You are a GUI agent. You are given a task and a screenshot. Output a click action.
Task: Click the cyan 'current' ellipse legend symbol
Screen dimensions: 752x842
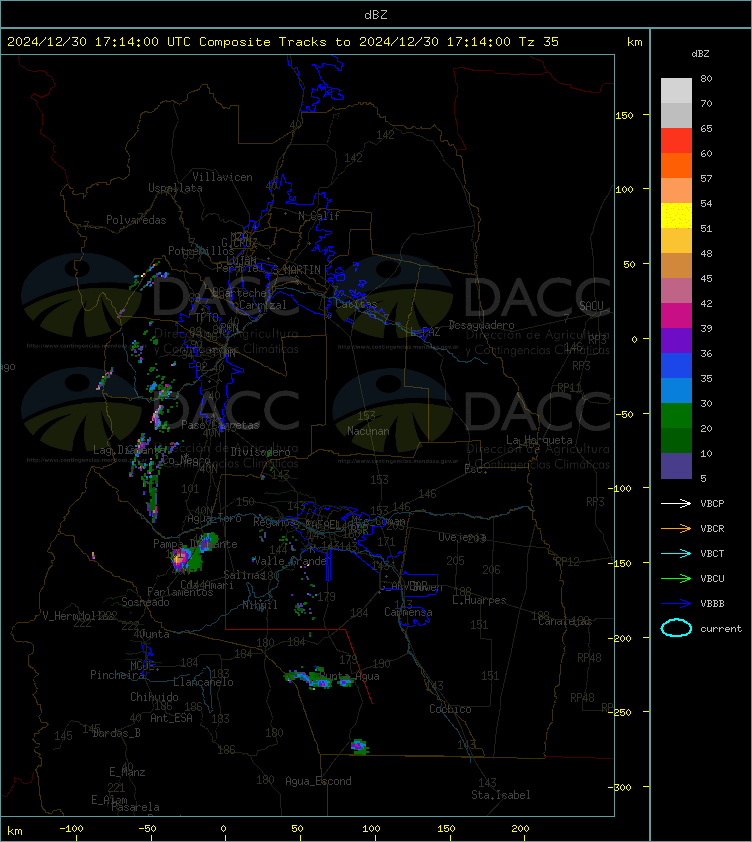pos(676,628)
